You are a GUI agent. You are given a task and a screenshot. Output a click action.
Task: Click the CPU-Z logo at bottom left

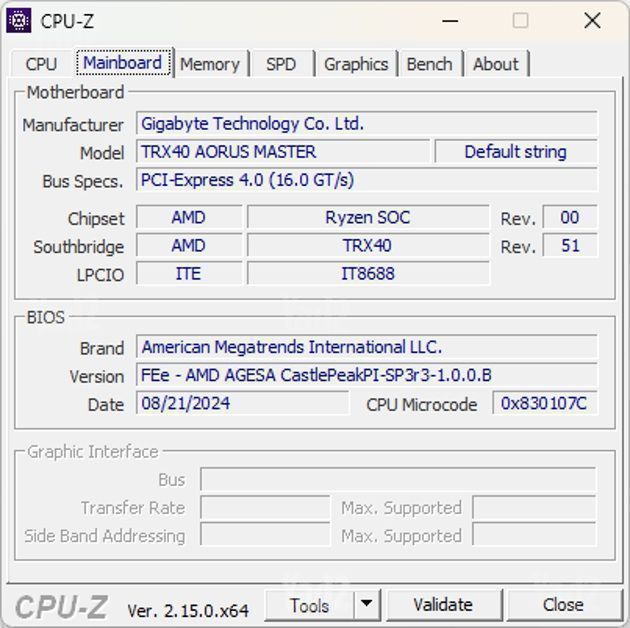(61, 606)
